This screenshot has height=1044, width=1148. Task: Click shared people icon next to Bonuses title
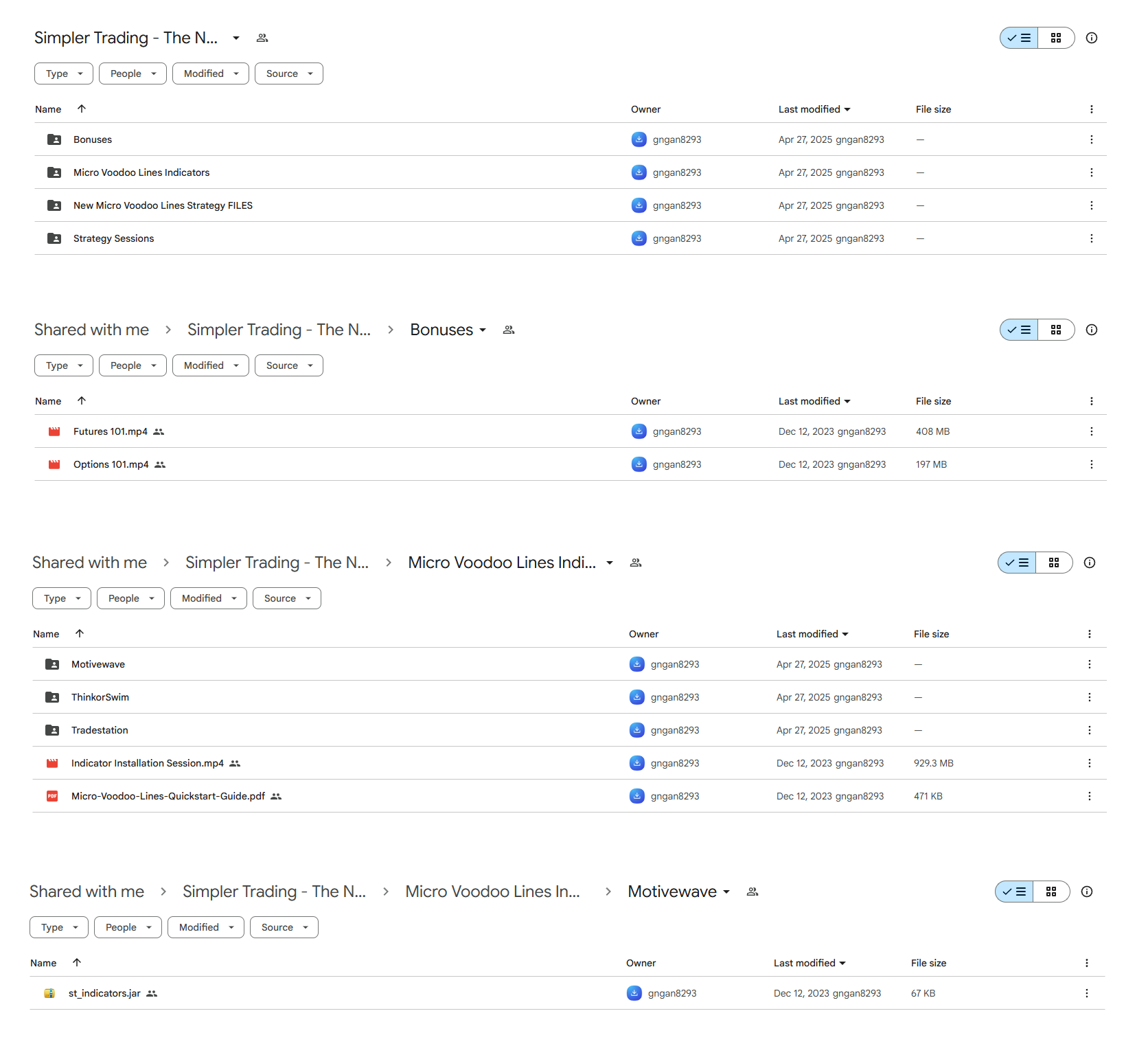[509, 330]
